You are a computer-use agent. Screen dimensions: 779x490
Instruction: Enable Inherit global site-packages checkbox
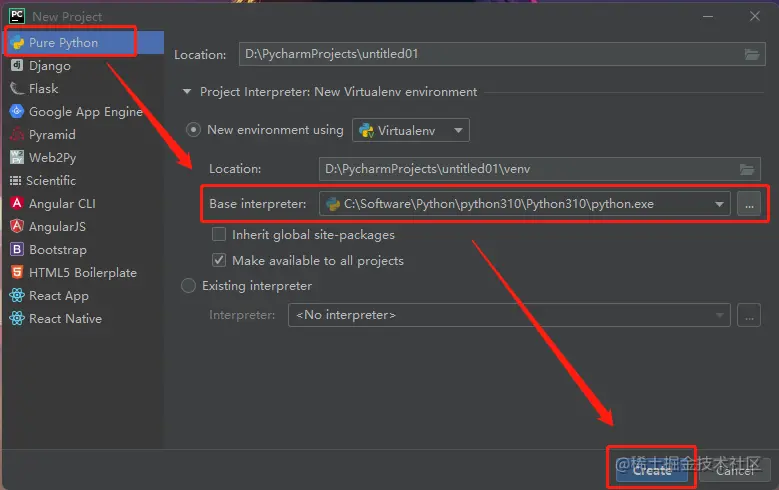pyautogui.click(x=219, y=234)
